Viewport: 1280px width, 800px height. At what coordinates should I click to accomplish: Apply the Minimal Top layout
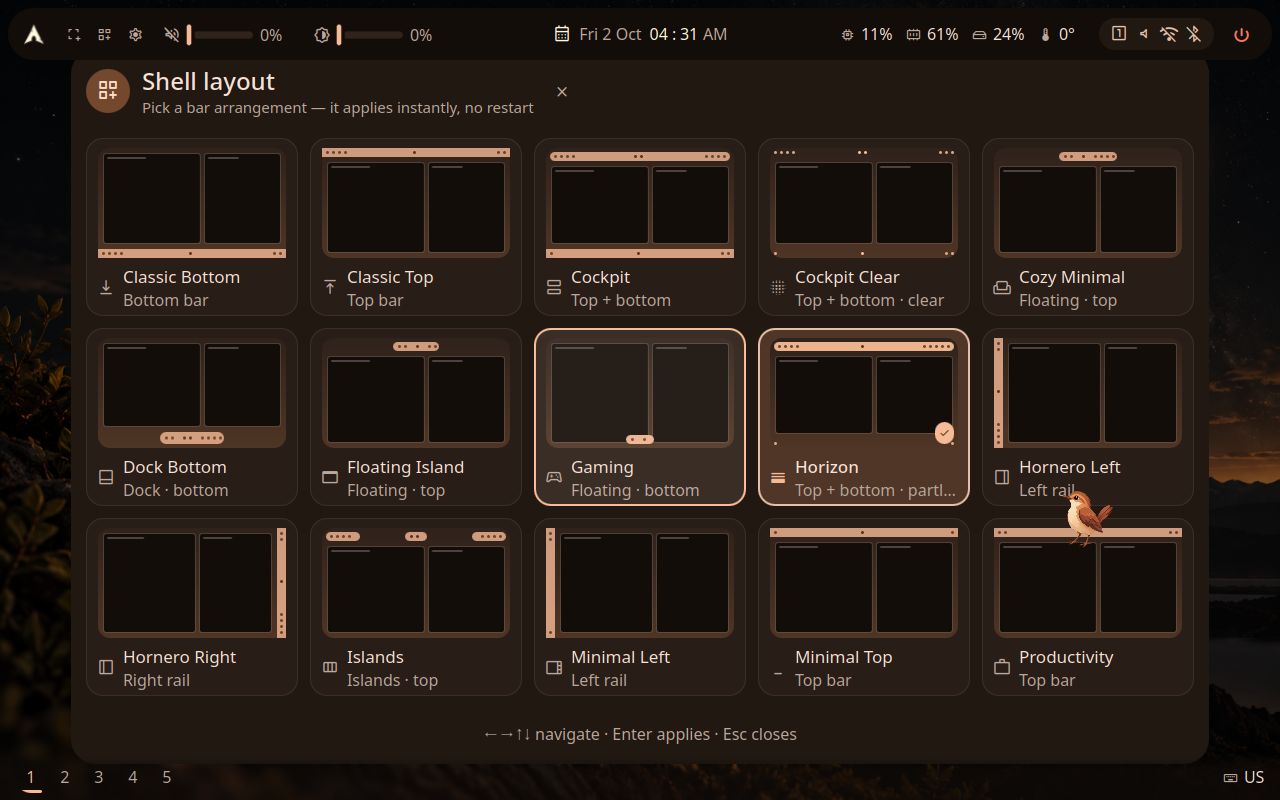pos(864,607)
